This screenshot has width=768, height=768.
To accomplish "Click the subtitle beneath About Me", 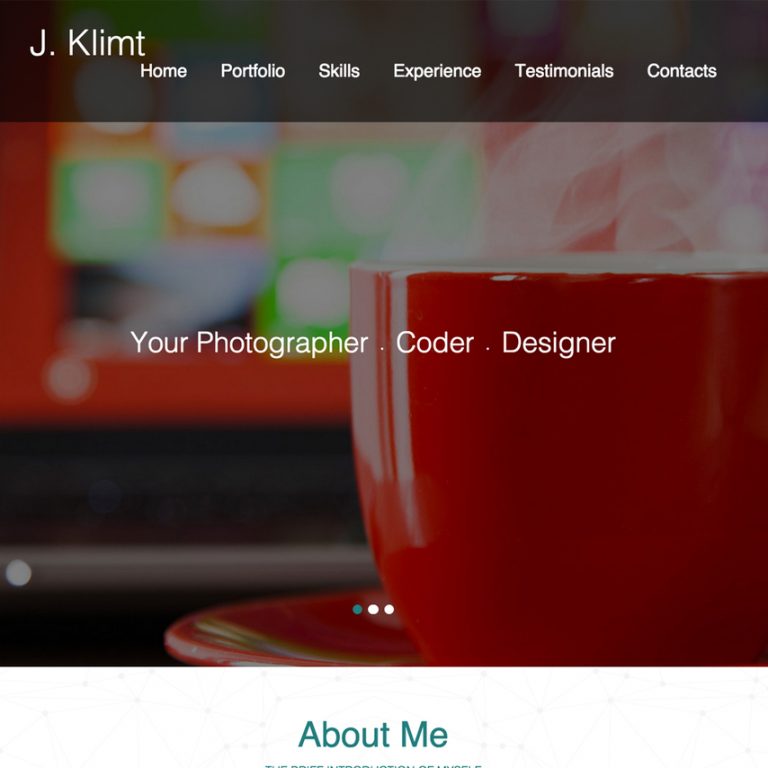I will click(373, 766).
